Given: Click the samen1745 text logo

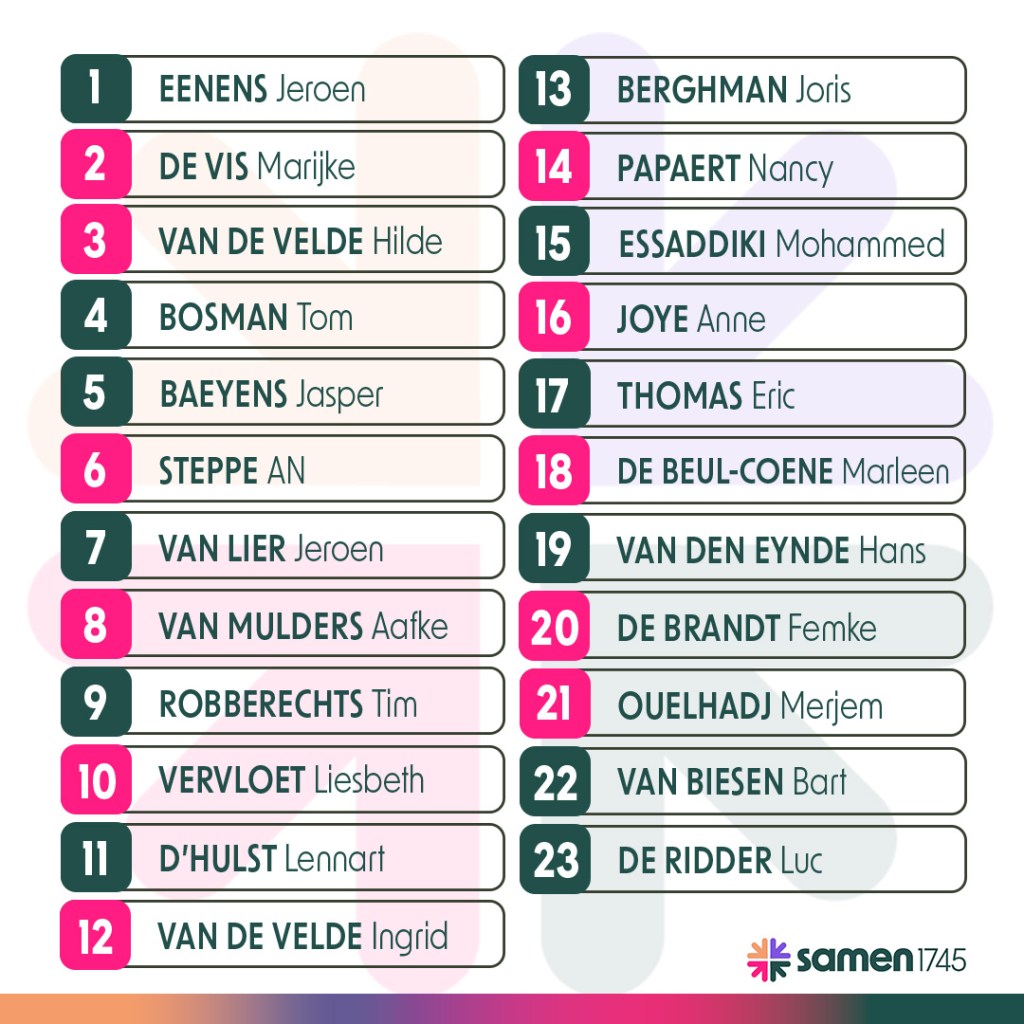Looking at the screenshot, I should [x=881, y=961].
